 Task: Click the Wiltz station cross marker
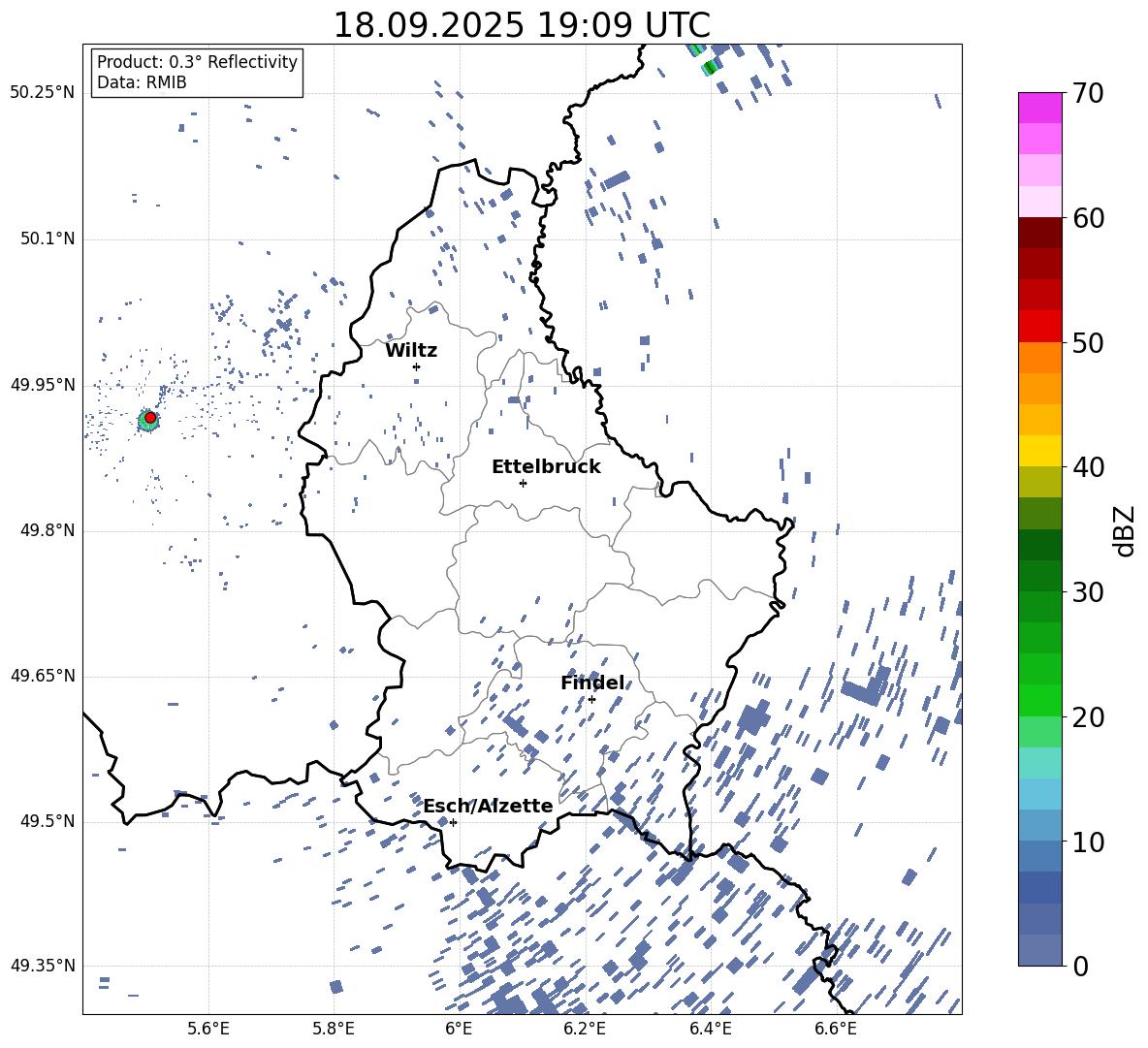click(x=417, y=366)
